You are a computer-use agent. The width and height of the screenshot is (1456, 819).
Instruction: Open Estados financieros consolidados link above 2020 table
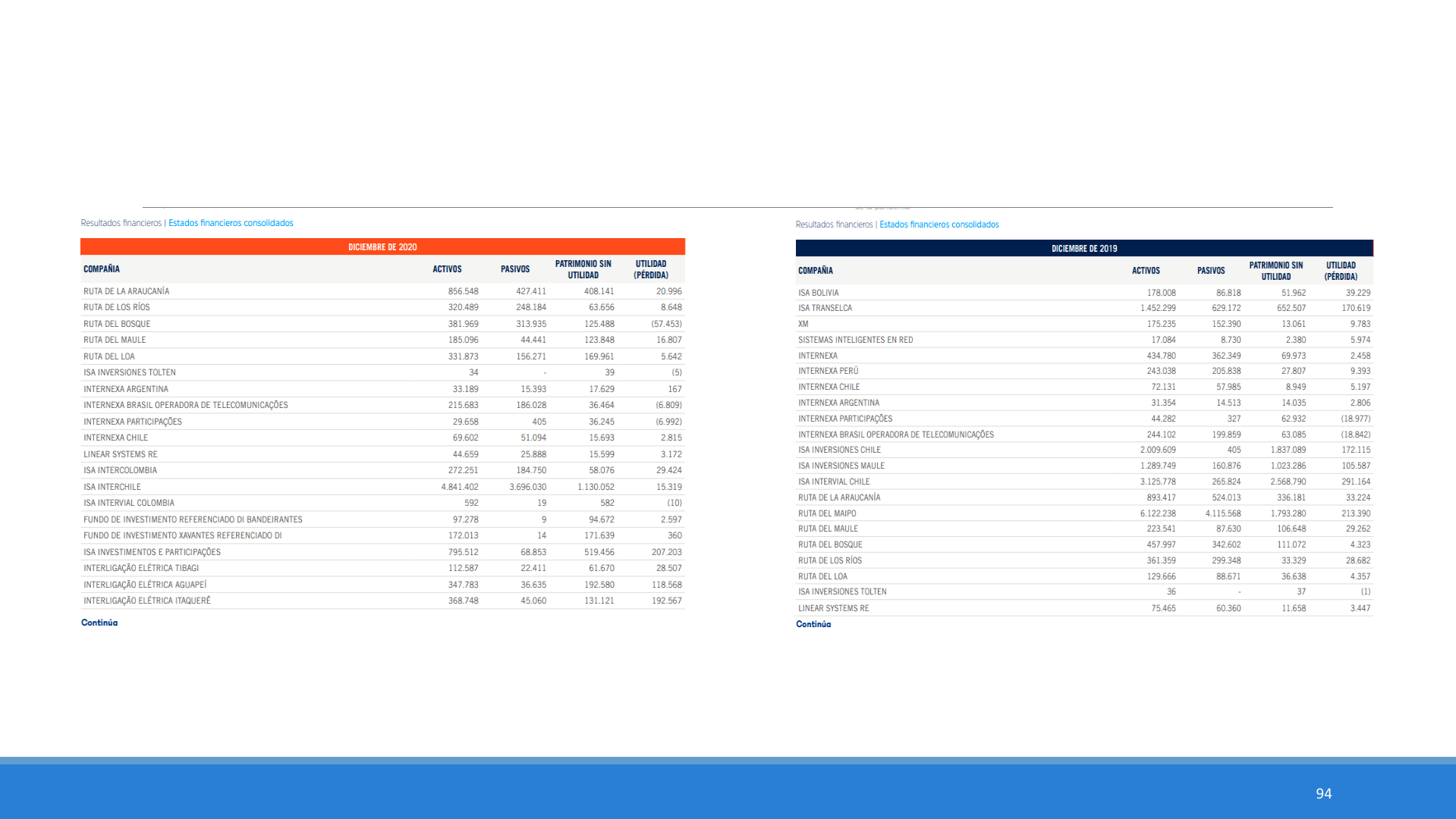tap(231, 223)
